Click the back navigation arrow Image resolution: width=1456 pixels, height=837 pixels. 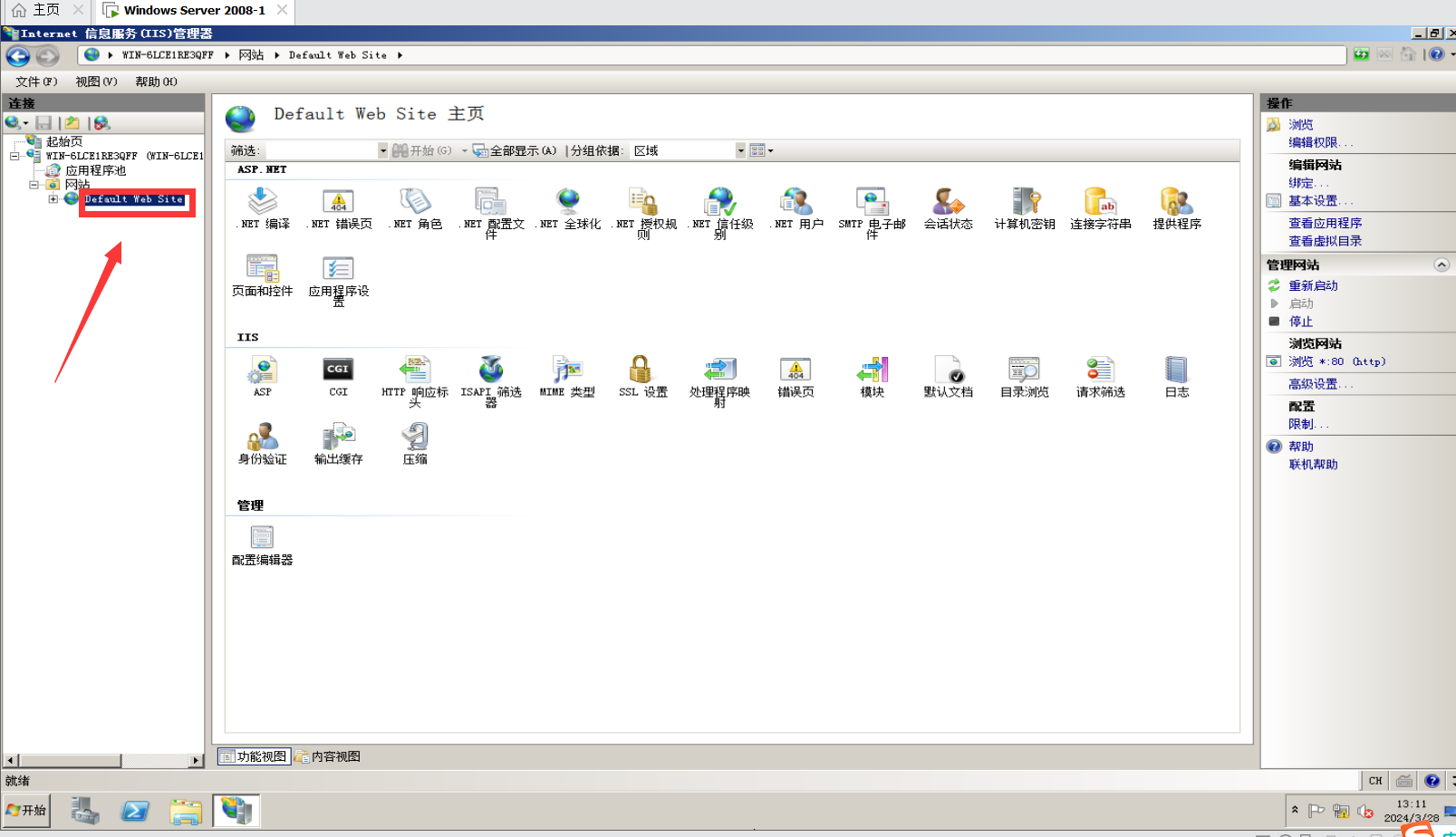click(x=18, y=56)
